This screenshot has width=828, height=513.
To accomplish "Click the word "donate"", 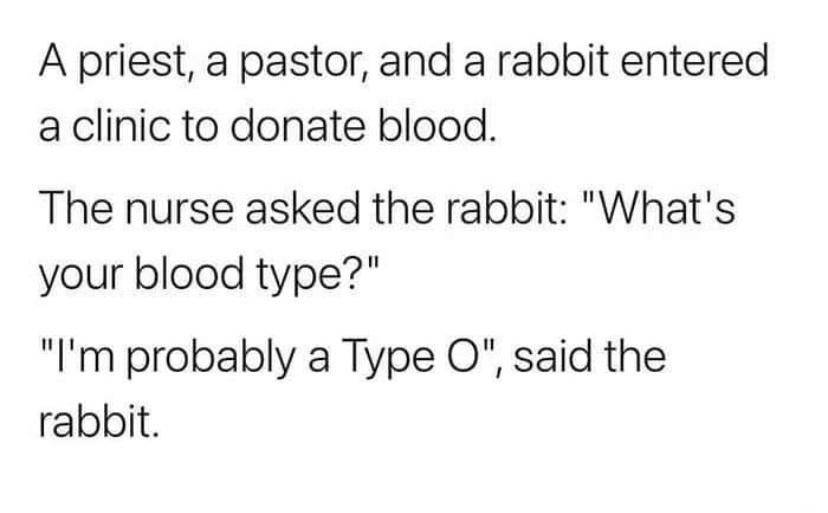I will [x=298, y=125].
